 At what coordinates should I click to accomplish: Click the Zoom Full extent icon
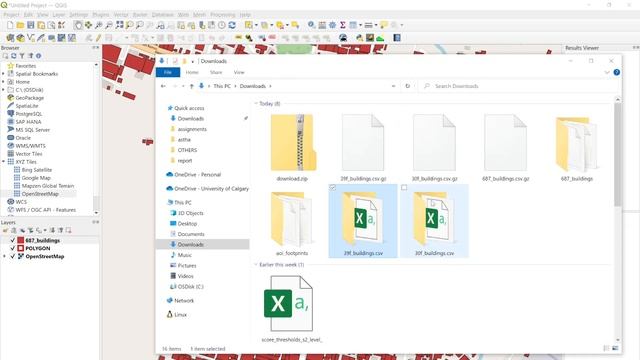(119, 25)
